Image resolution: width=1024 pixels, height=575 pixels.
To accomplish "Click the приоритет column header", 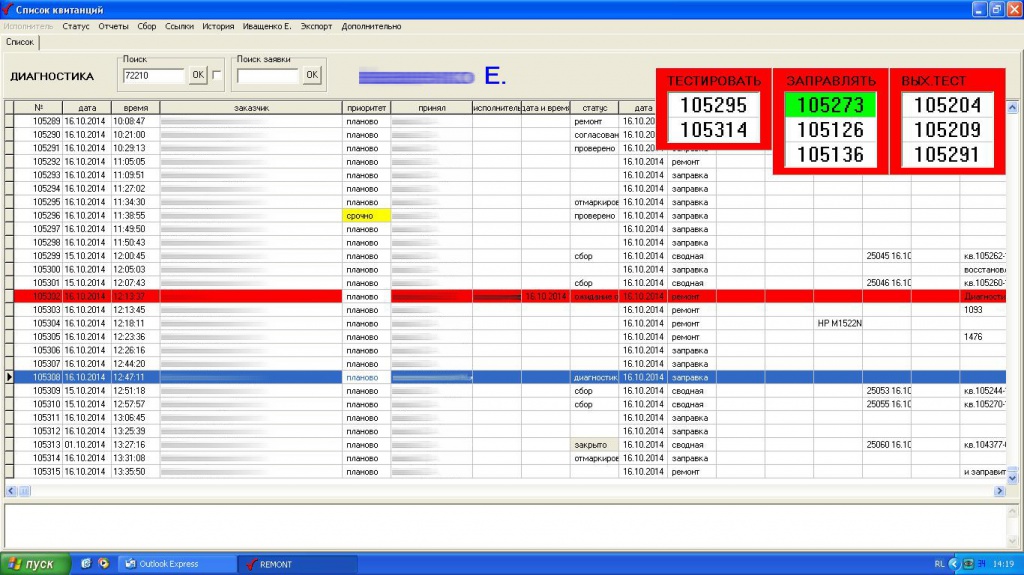I will [x=365, y=108].
